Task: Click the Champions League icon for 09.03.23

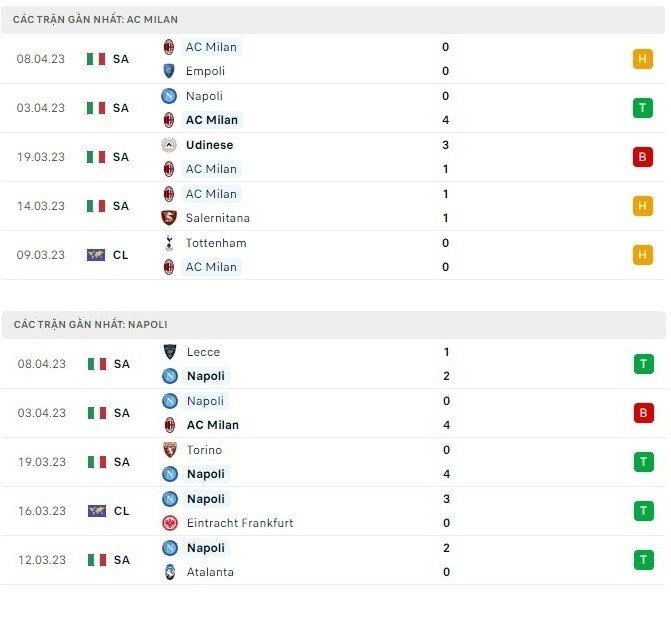Action: pos(96,255)
